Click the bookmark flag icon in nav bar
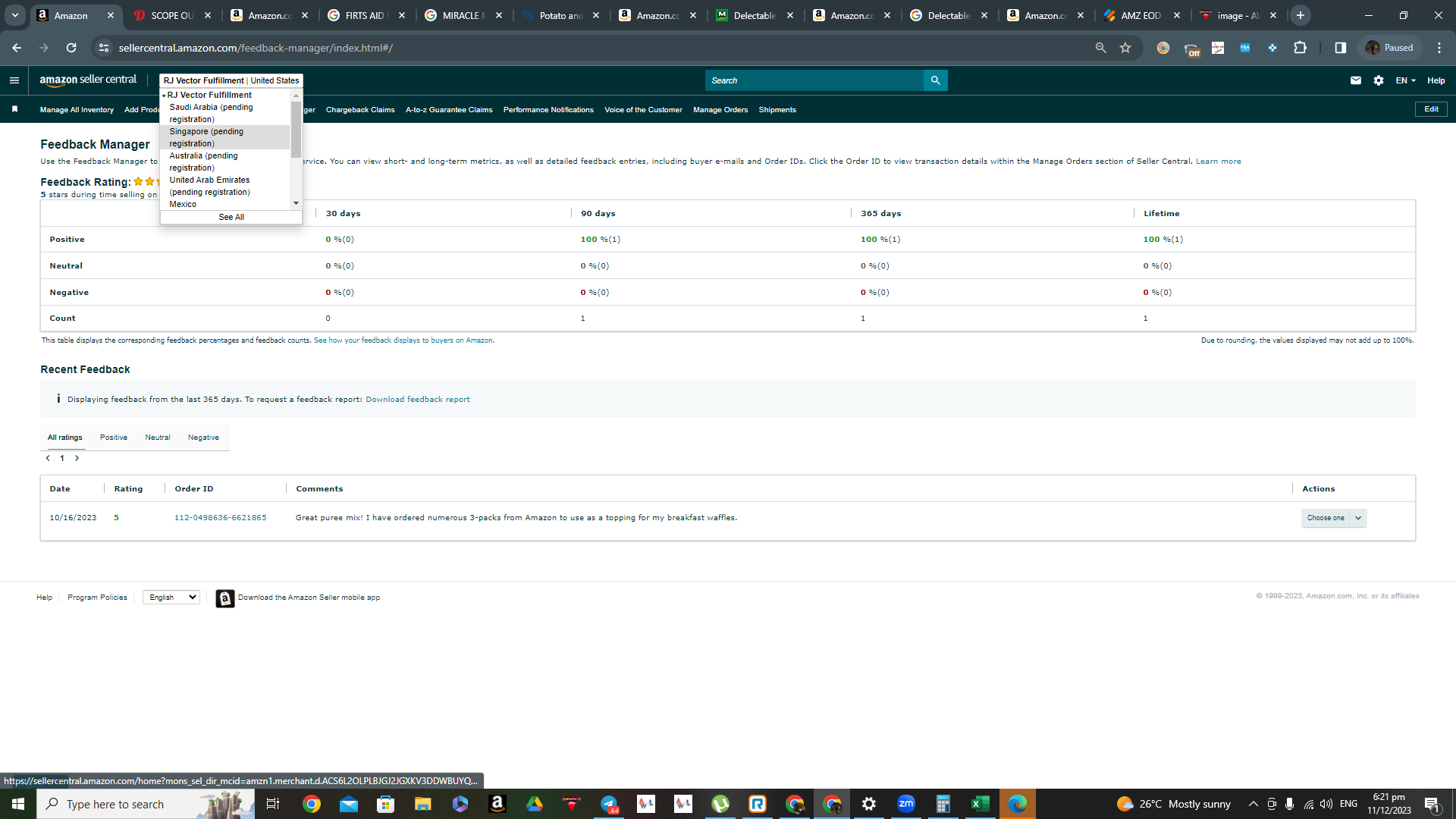 click(14, 109)
